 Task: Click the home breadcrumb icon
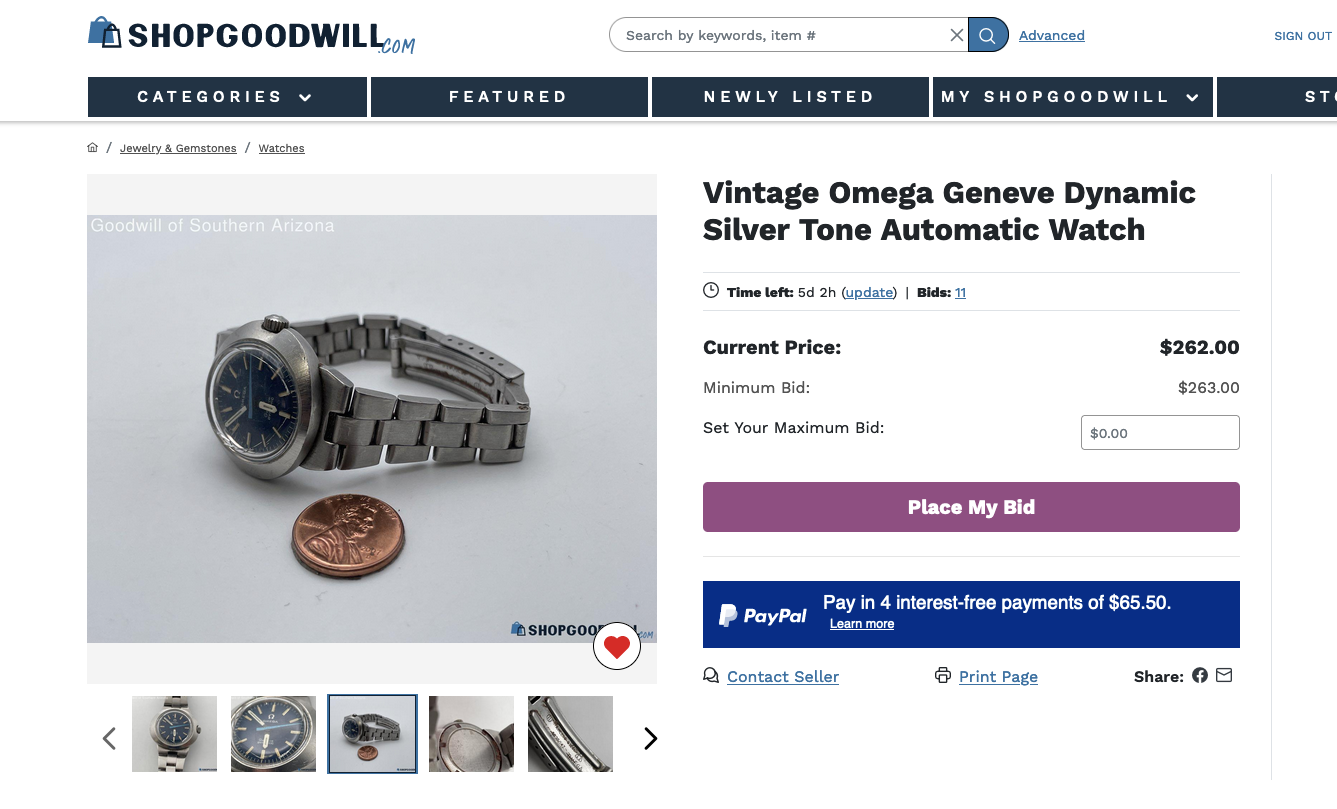[x=93, y=148]
